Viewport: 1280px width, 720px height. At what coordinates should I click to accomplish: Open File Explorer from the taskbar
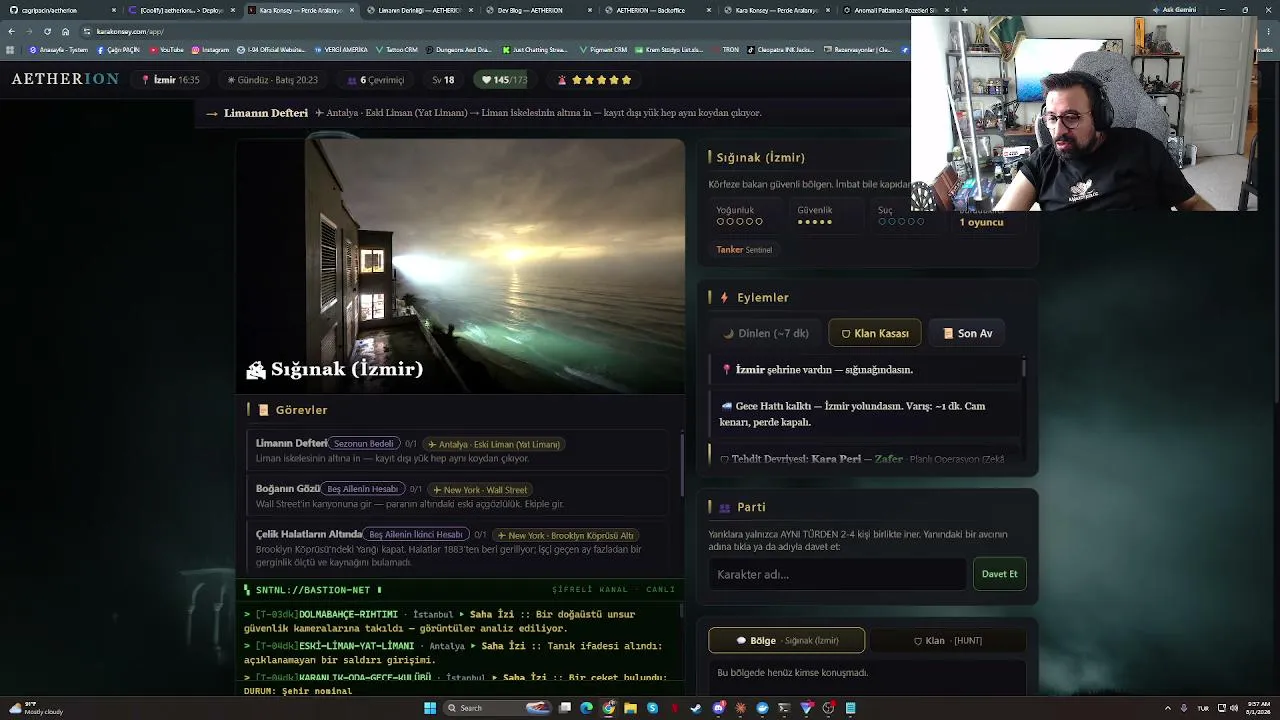pos(630,708)
